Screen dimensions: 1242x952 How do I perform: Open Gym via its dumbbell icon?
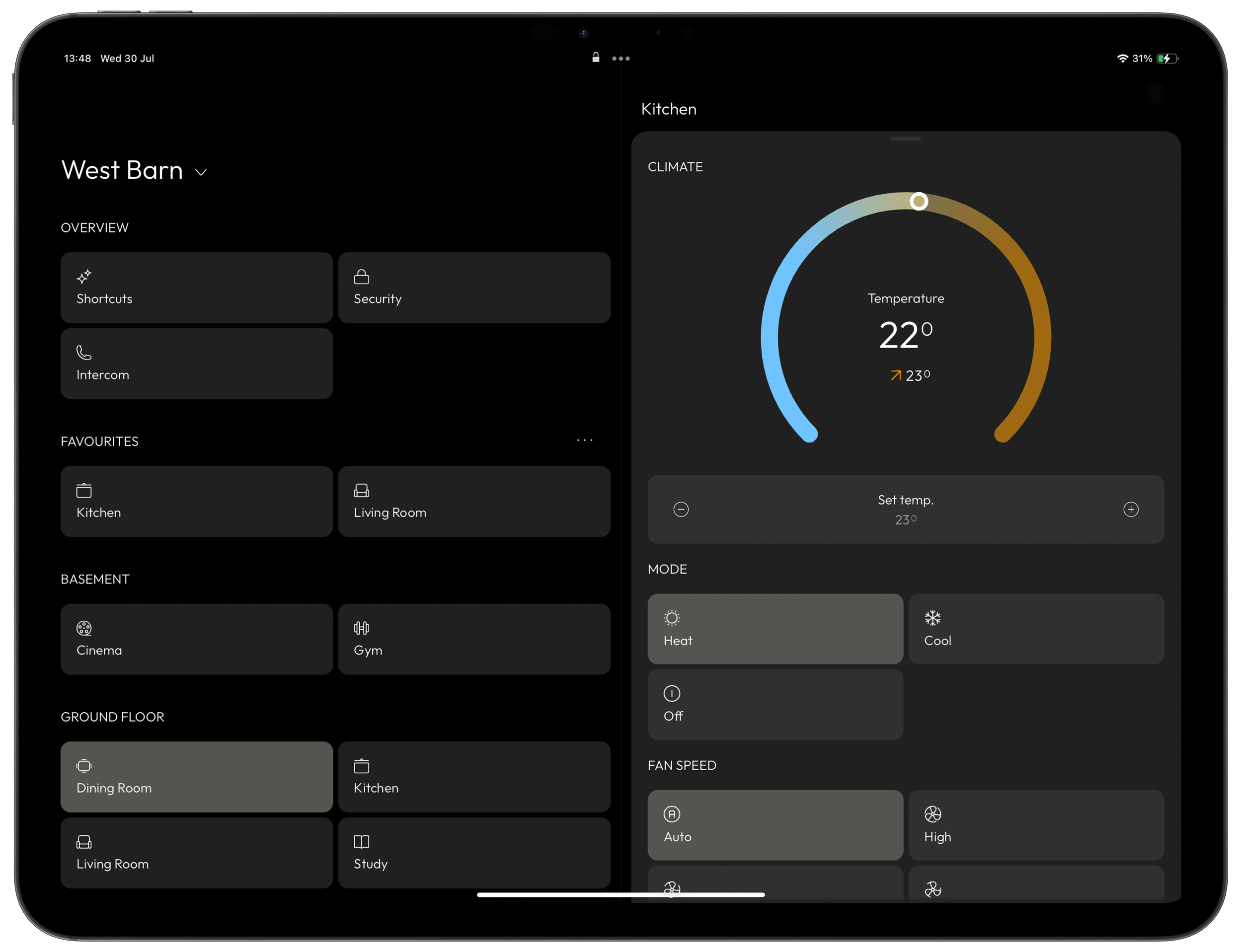pyautogui.click(x=361, y=628)
